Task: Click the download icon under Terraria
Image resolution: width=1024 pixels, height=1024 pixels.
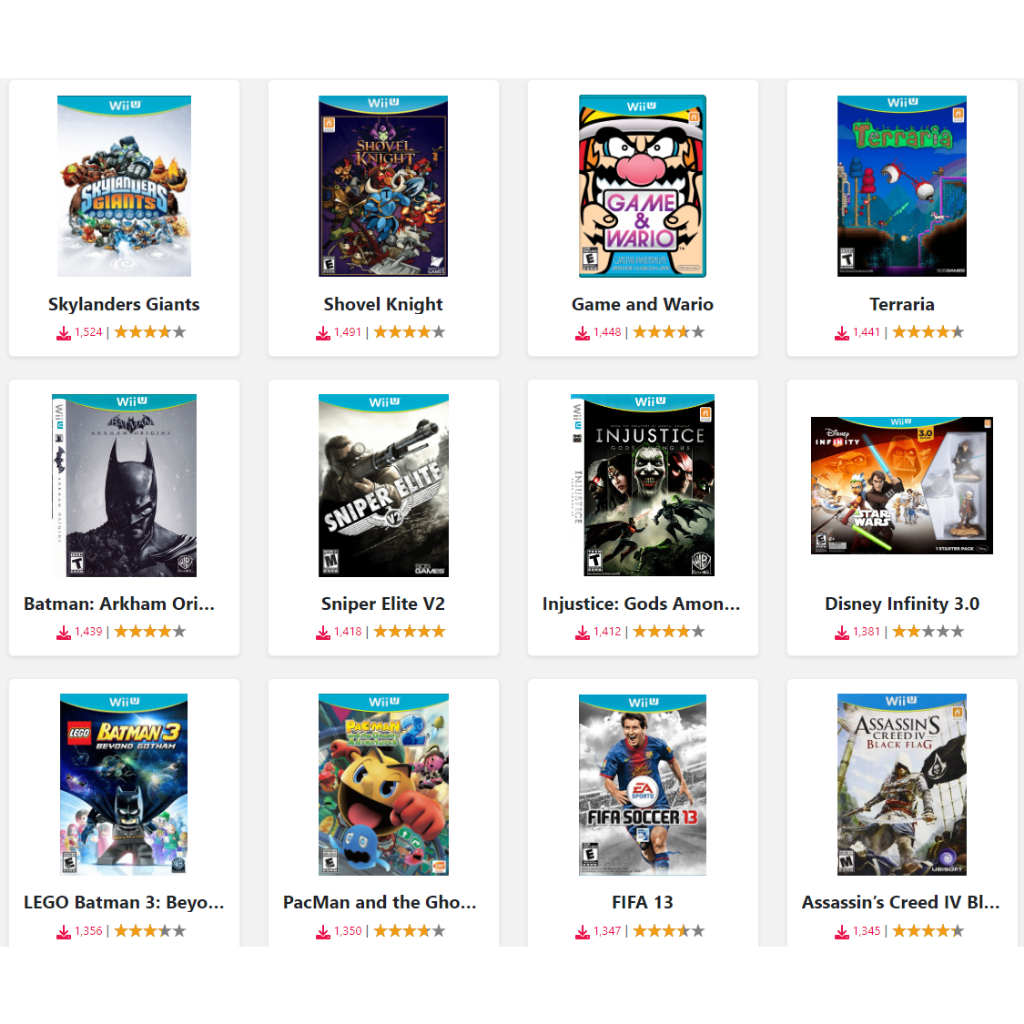Action: pyautogui.click(x=842, y=333)
